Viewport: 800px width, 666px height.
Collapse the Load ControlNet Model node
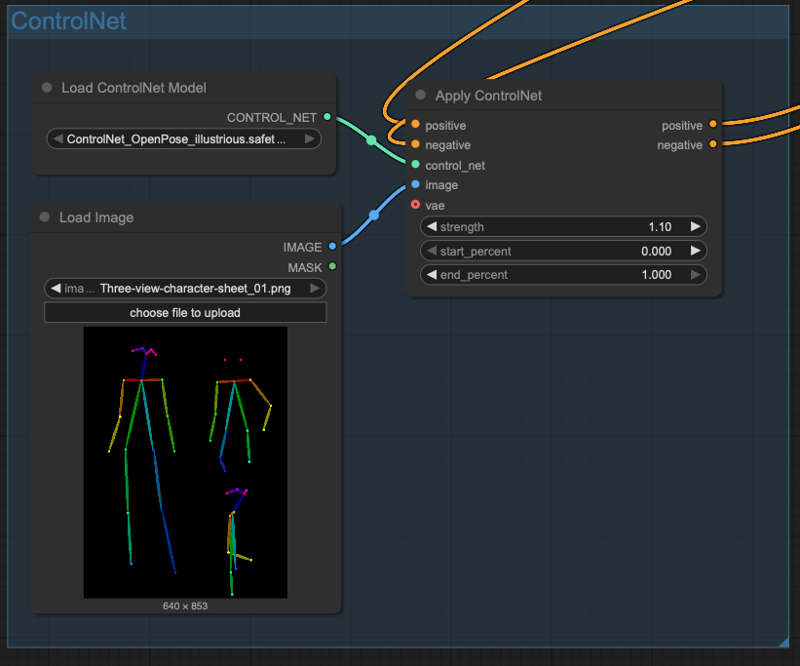47,88
